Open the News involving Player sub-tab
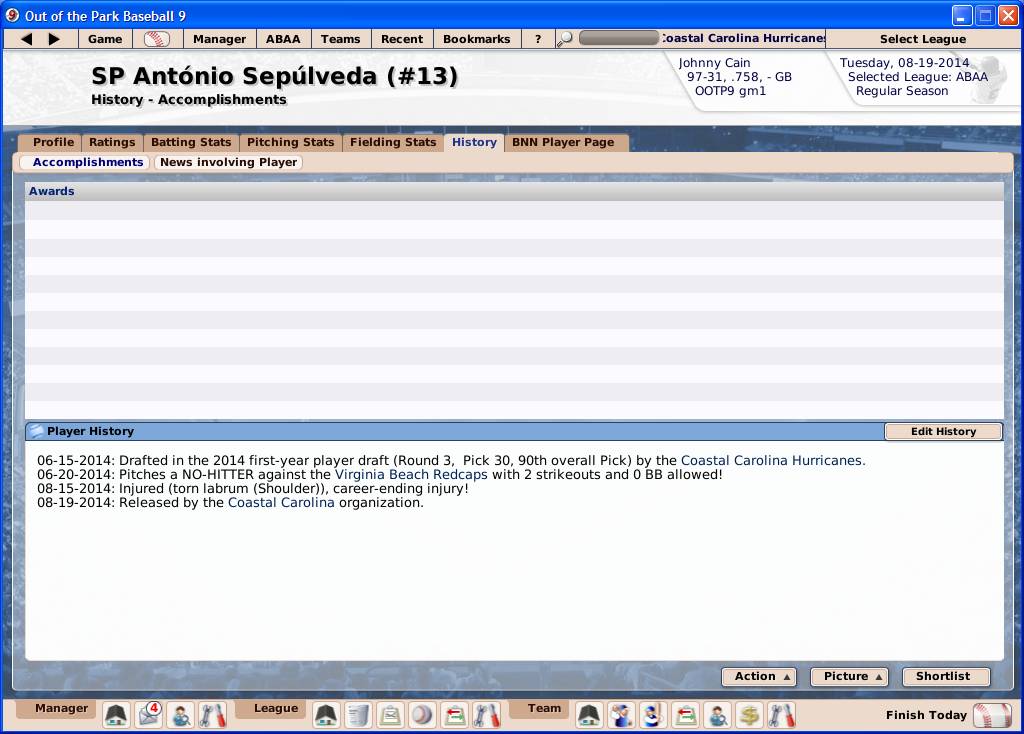Image resolution: width=1024 pixels, height=734 pixels. 229,163
